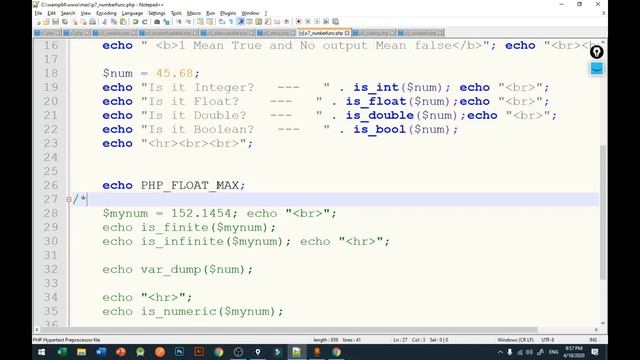
Task: Click the macro Playback icon
Action: coord(317,21)
